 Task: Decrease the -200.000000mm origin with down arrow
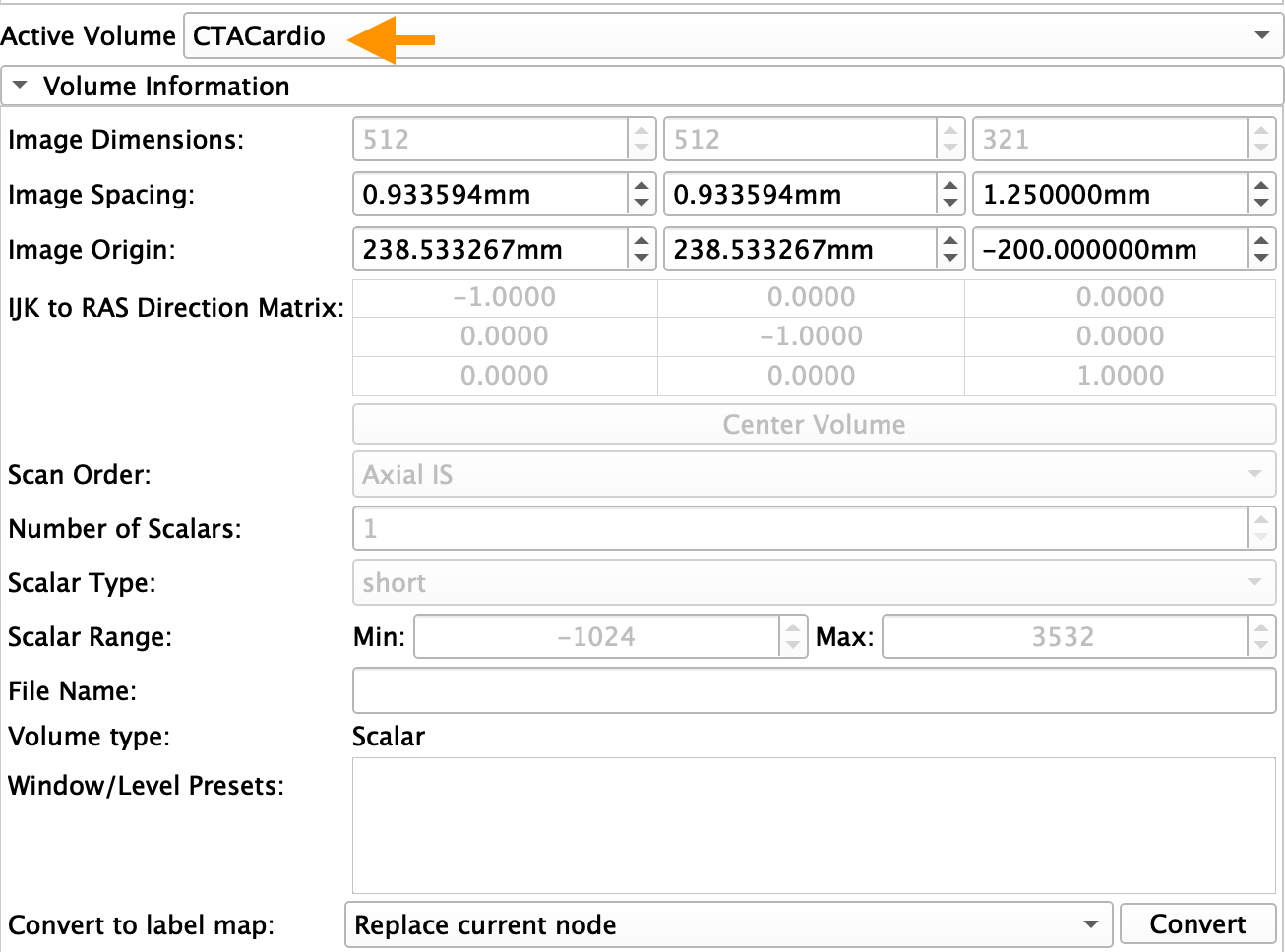(1261, 260)
